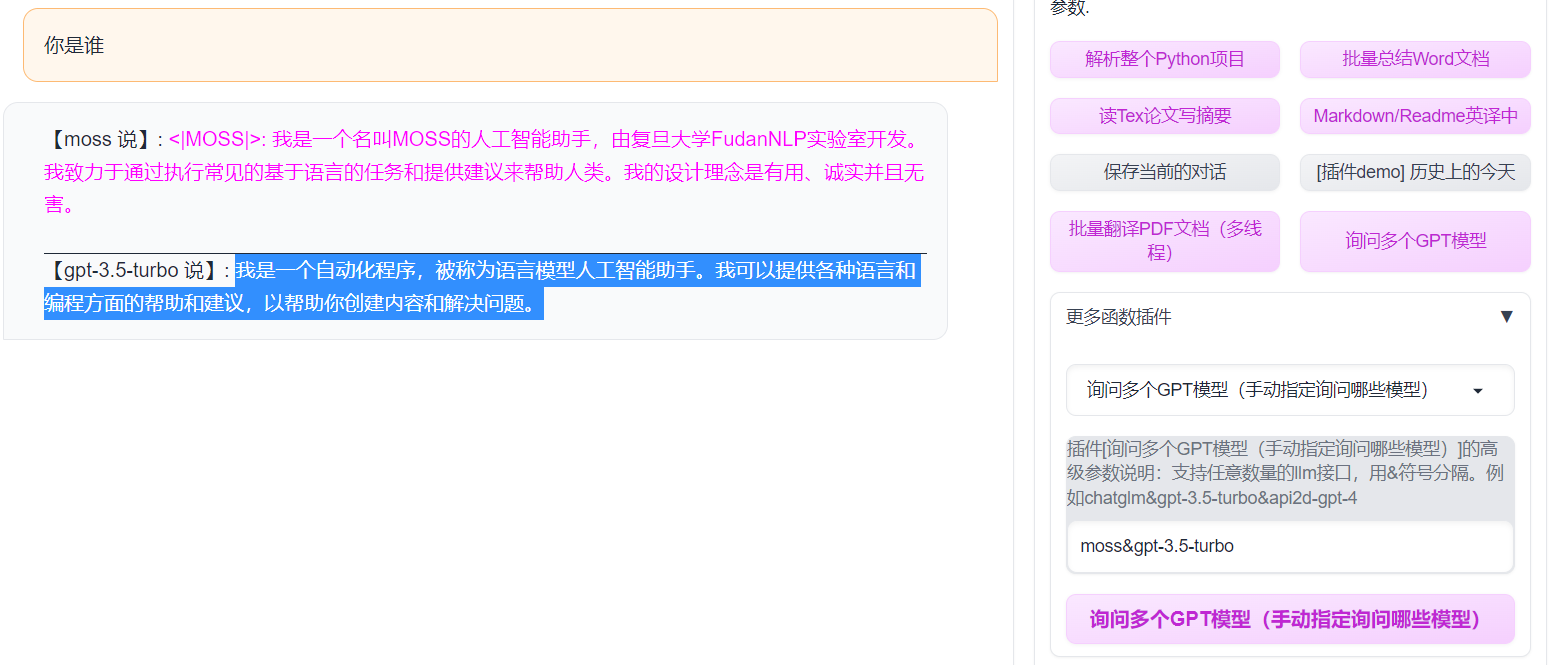This screenshot has height=665, width=1551.
Task: Open the 询问多个GPT模型（手动指定询问哪些模型） combo box
Action: pyautogui.click(x=1290, y=390)
